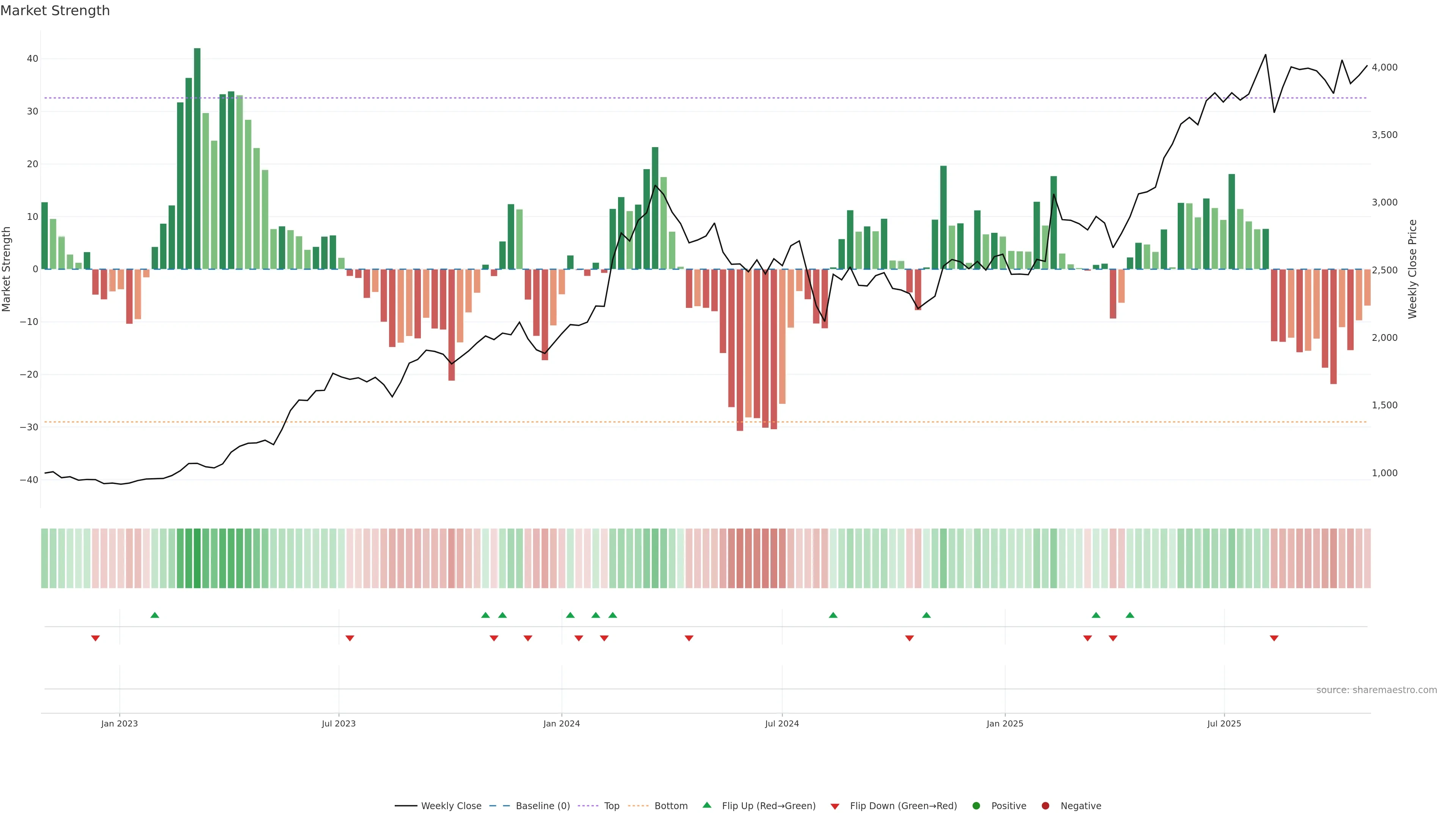Click the red Flip Down legend triangle
The height and width of the screenshot is (819, 1456).
(x=835, y=806)
